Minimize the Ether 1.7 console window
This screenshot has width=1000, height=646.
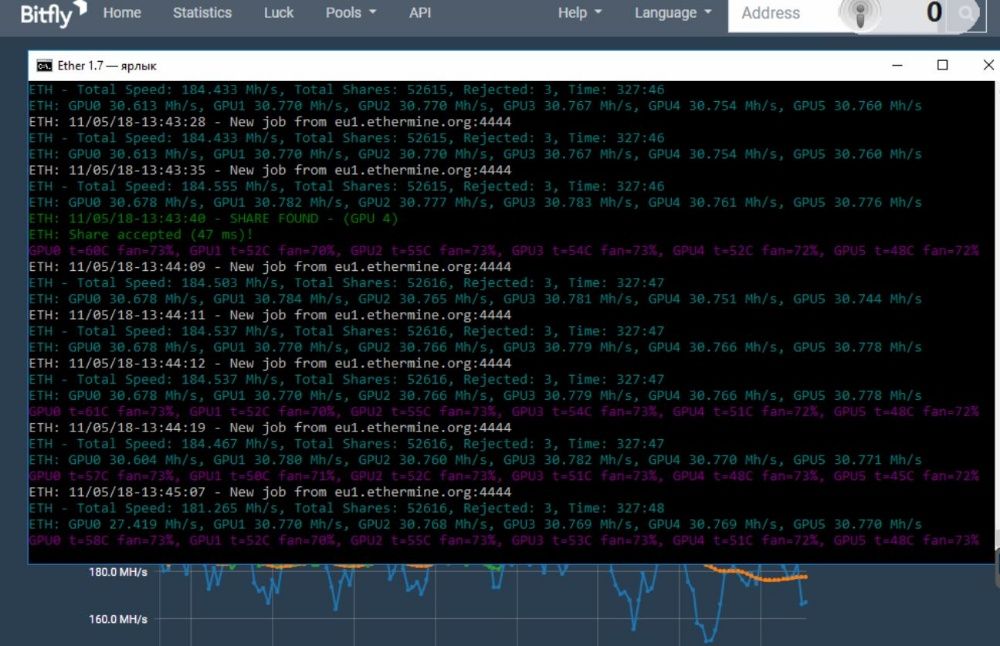pos(897,65)
